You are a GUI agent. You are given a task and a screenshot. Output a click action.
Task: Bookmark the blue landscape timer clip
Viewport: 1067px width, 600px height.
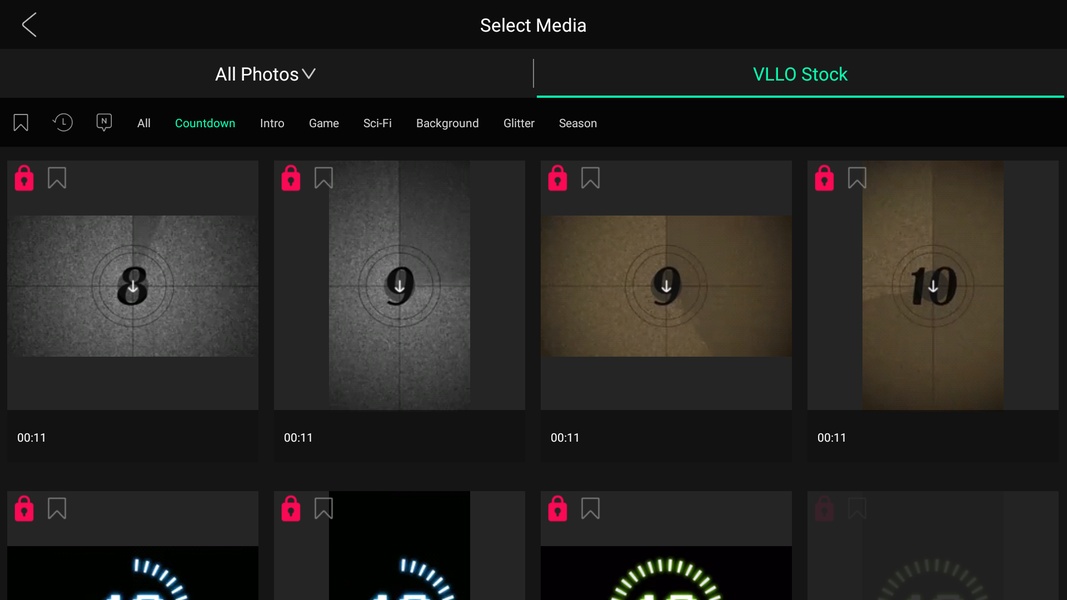click(x=57, y=509)
